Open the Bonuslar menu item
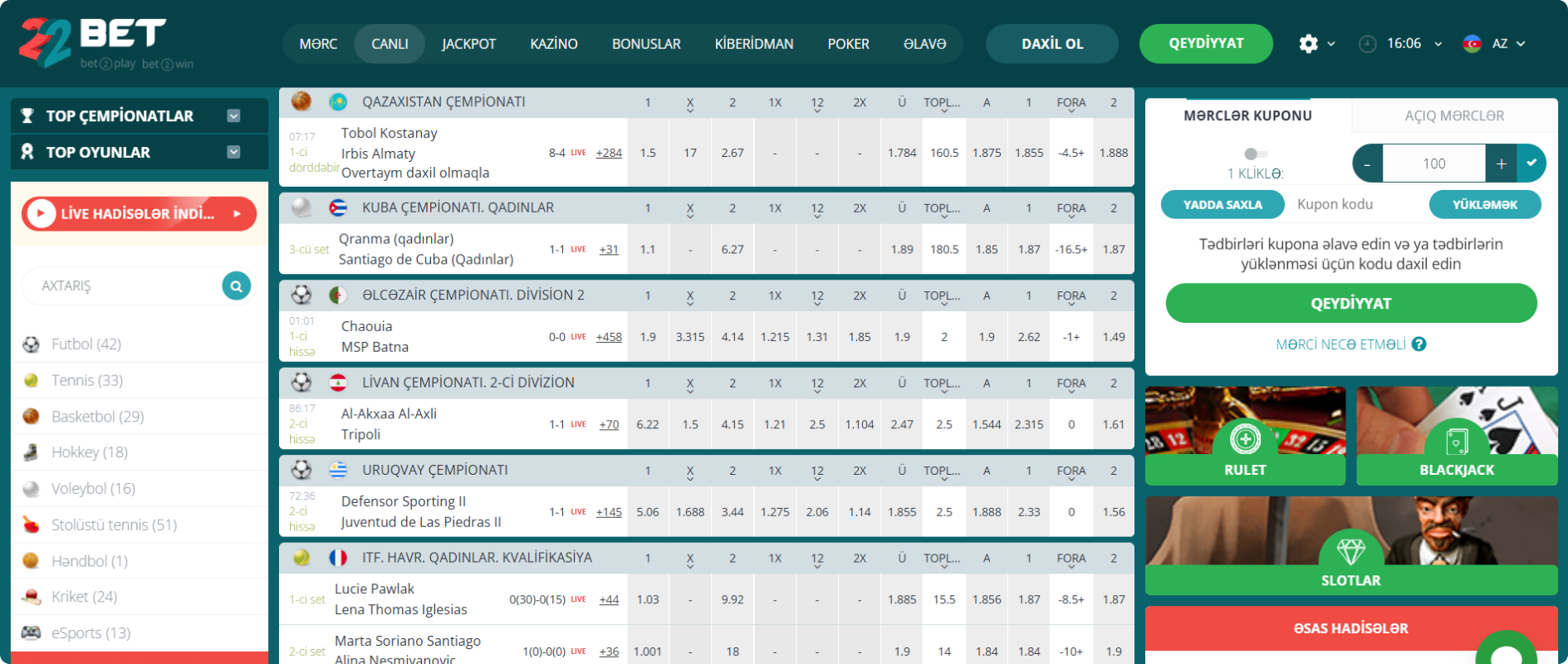Image resolution: width=1568 pixels, height=664 pixels. tap(646, 44)
